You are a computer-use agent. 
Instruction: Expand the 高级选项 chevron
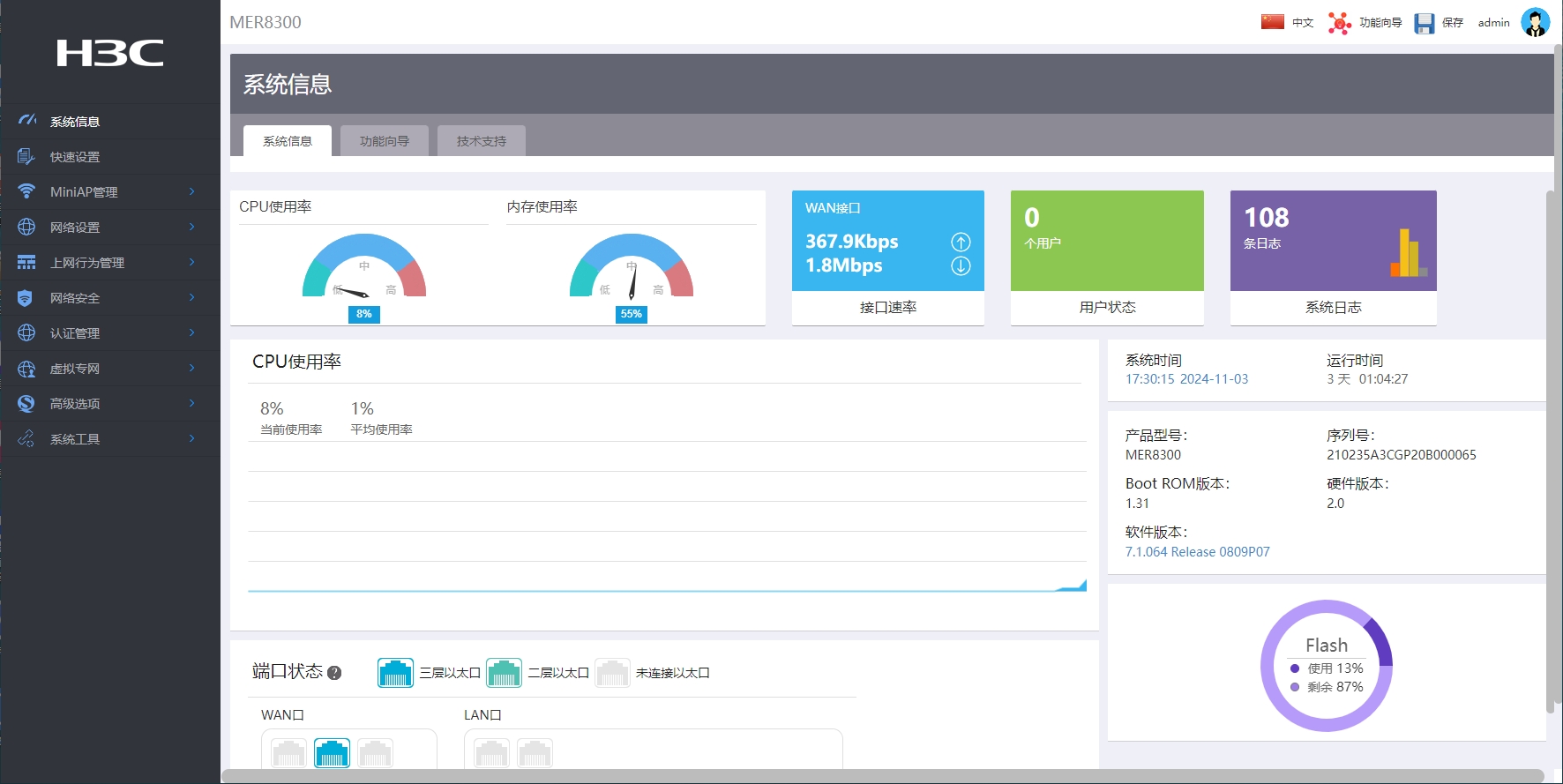click(x=191, y=403)
